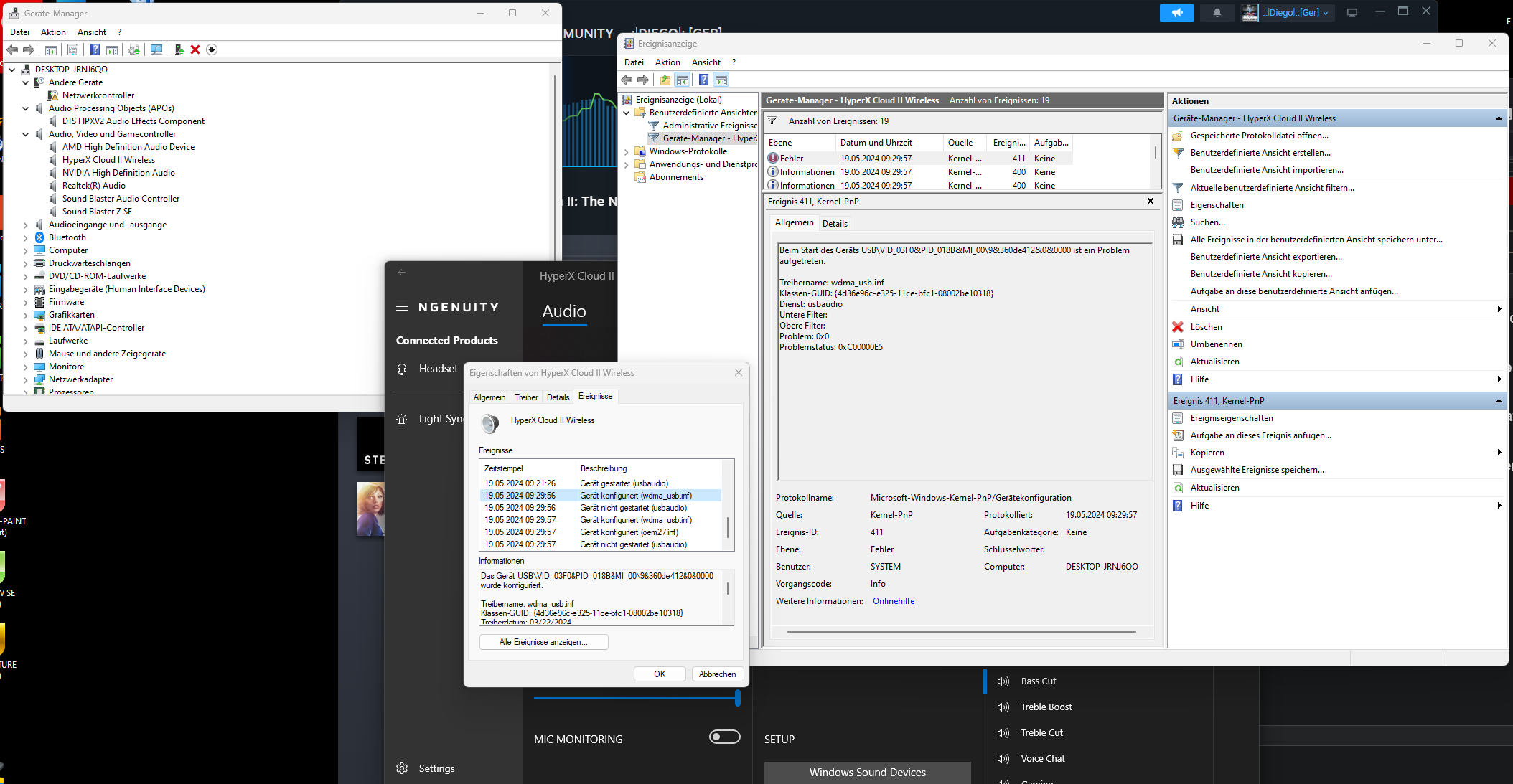Open Aktion menu in Geräte-Manager

click(53, 32)
